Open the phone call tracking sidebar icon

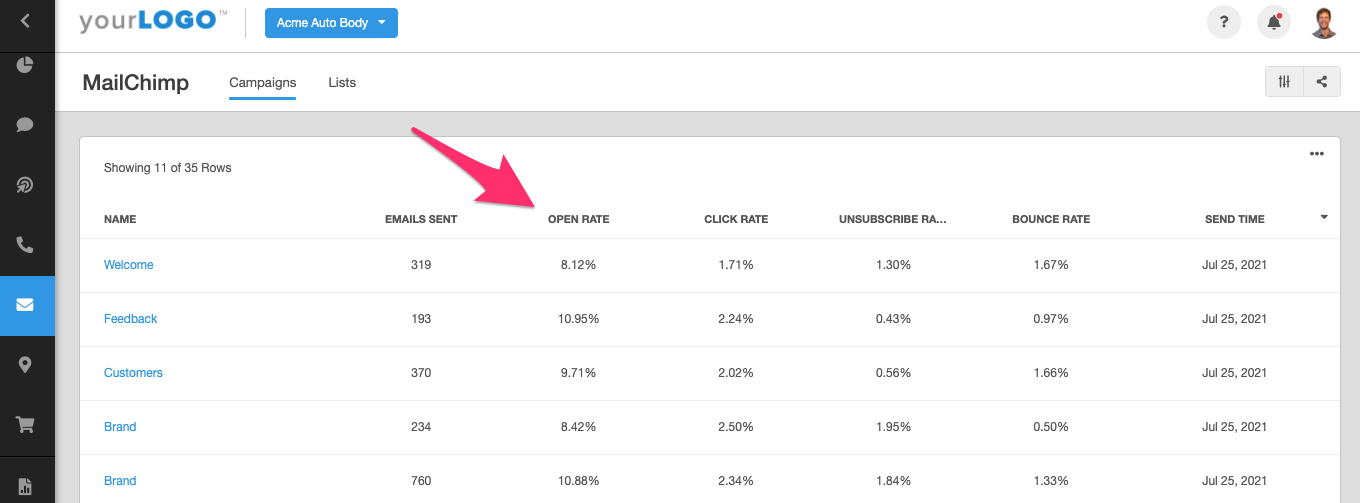[x=25, y=245]
